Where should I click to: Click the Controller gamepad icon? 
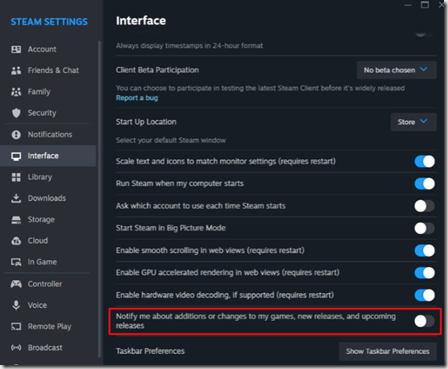coord(16,284)
